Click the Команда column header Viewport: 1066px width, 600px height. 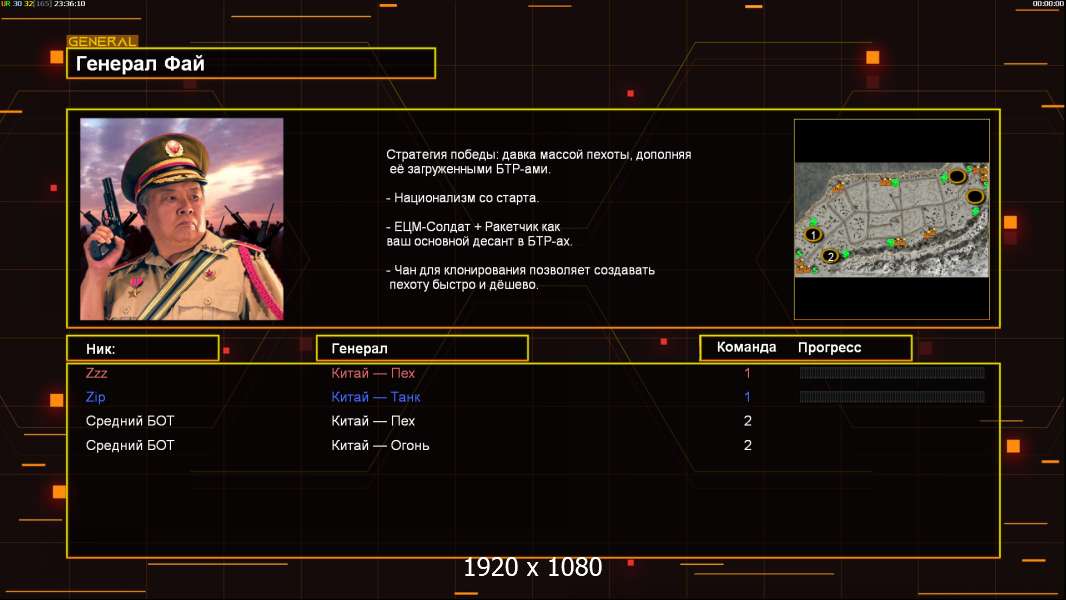click(746, 347)
